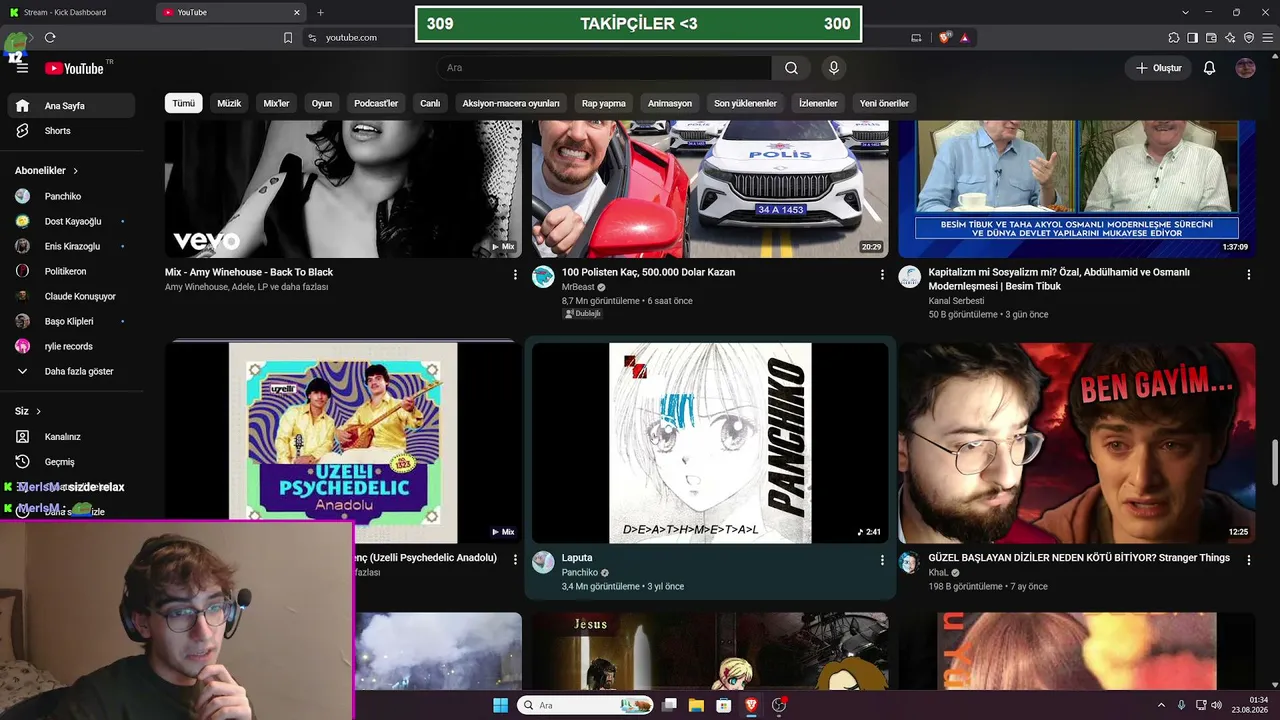Bookmark this page in the address bar
The image size is (1280, 720).
click(288, 37)
